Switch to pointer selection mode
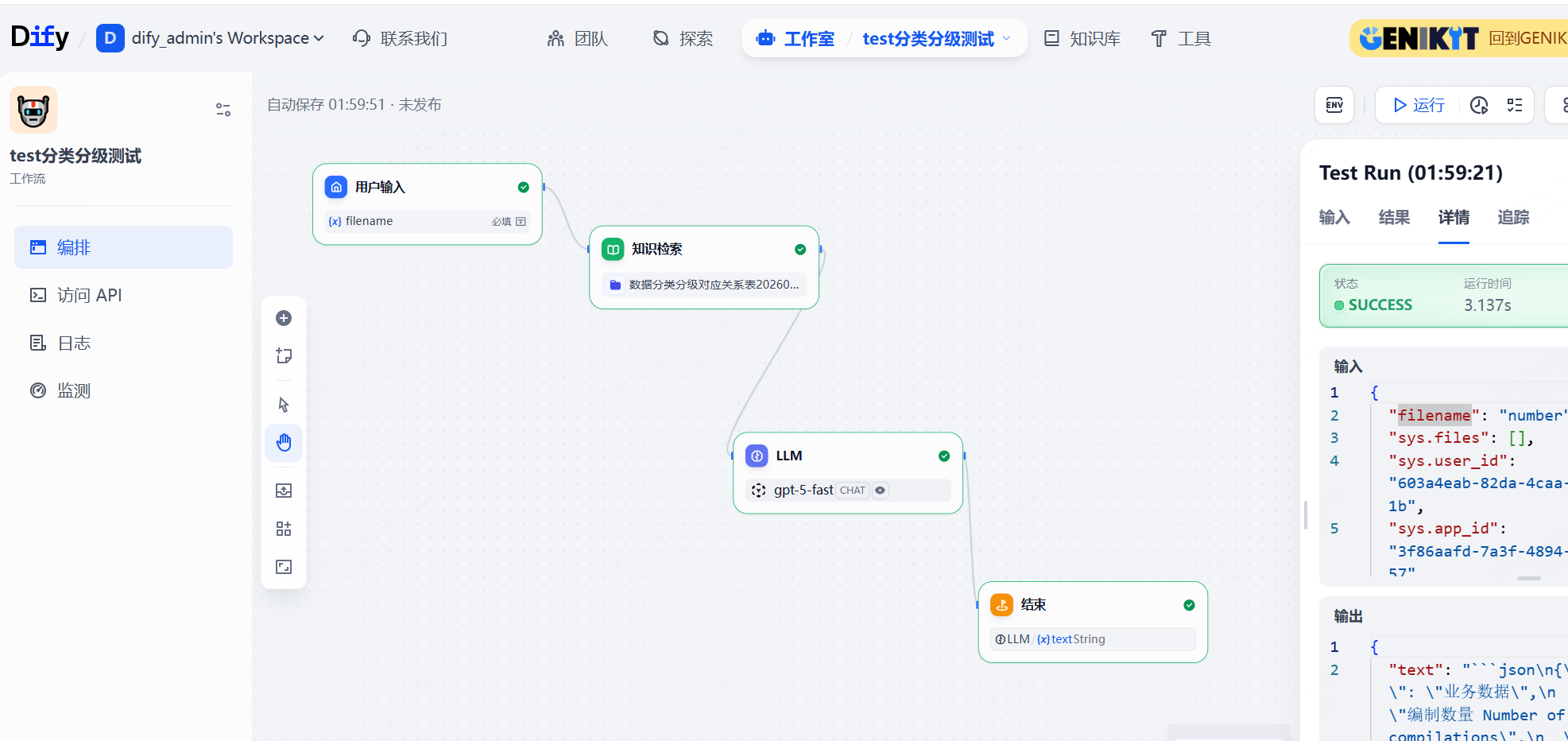The width and height of the screenshot is (1568, 741). pyautogui.click(x=284, y=404)
